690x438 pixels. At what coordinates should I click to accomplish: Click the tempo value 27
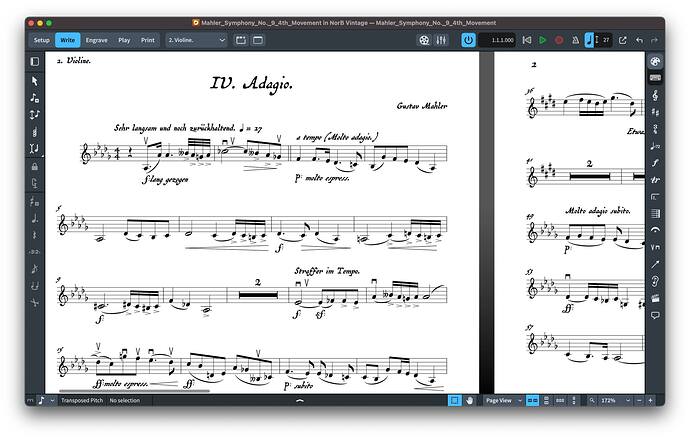click(x=606, y=40)
